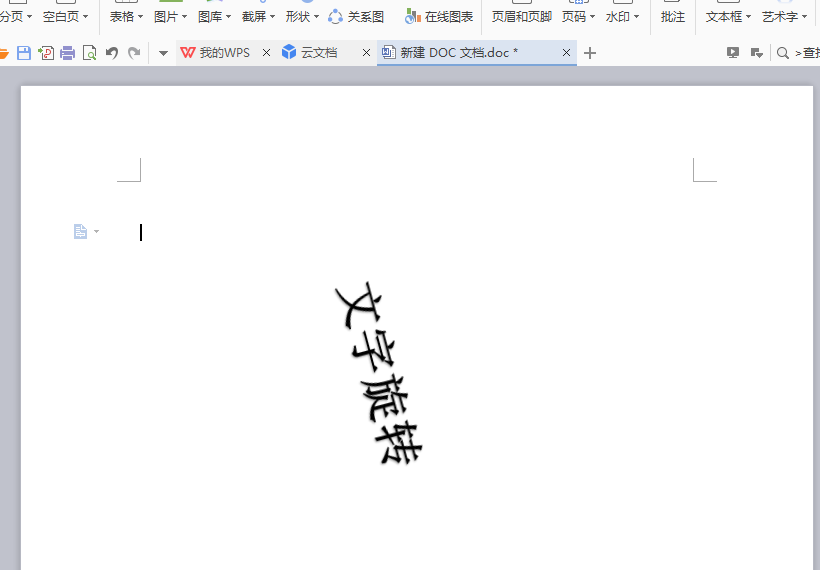Open the 在线图表 online chart tool
The image size is (820, 570).
click(439, 17)
